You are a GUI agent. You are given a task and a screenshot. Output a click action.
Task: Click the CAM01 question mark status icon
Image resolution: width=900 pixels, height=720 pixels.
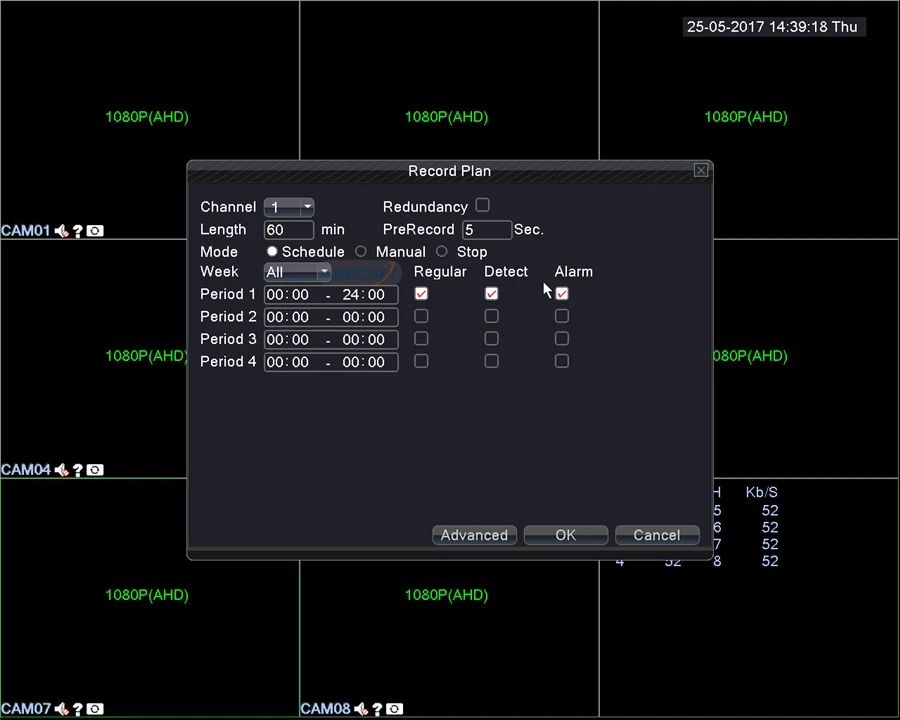click(77, 231)
